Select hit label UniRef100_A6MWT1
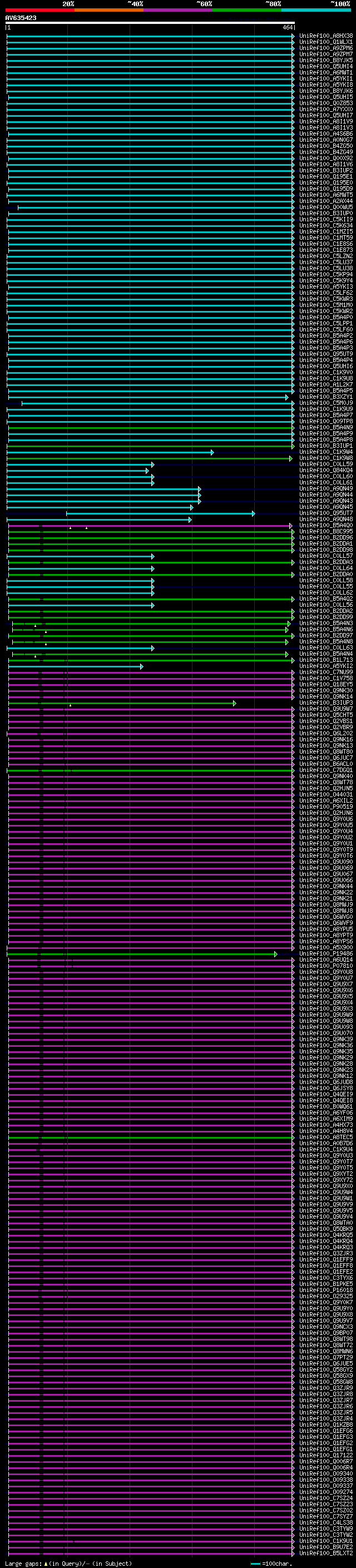356x1568 pixels. pyautogui.click(x=326, y=72)
